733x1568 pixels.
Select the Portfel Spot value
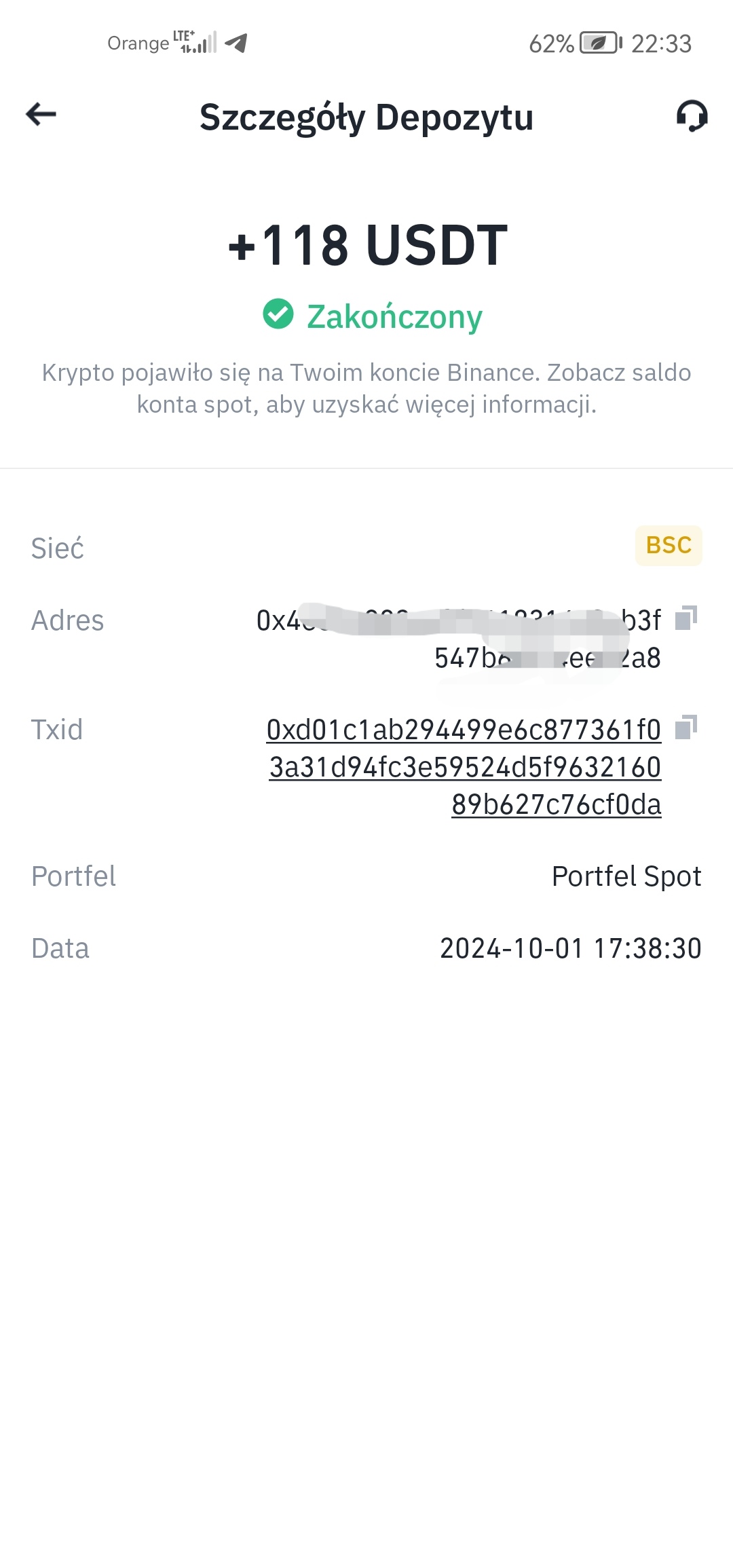626,876
